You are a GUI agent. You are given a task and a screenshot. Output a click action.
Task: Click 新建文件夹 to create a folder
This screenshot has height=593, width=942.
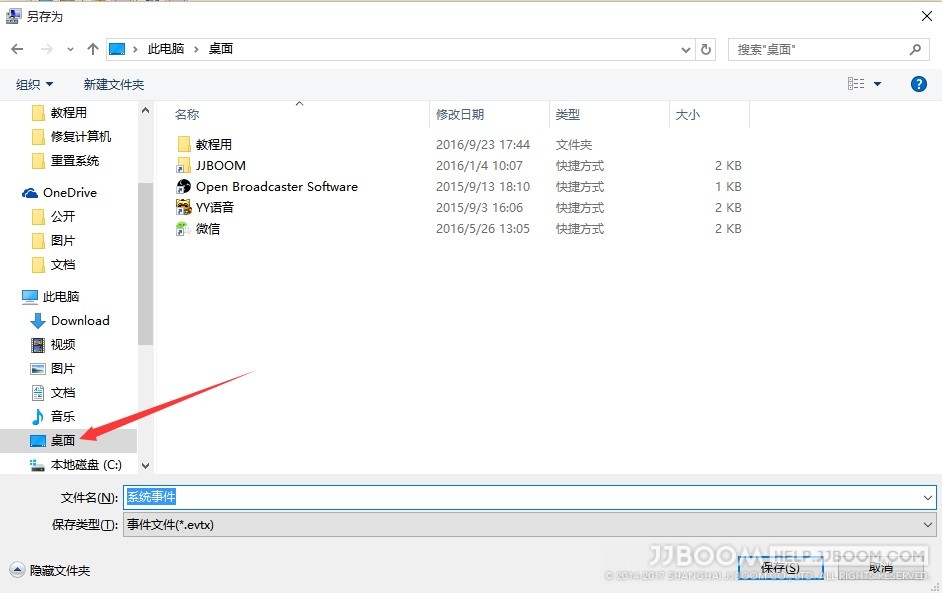coord(114,85)
